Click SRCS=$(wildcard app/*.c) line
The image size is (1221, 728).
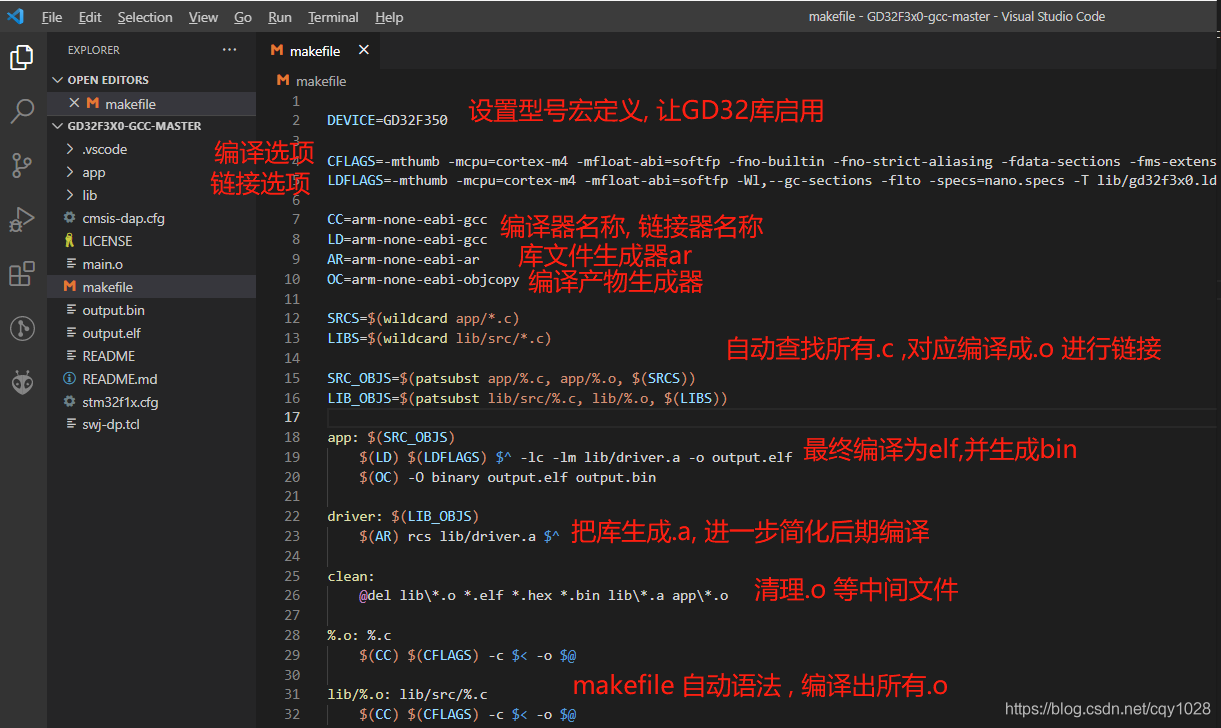click(423, 319)
